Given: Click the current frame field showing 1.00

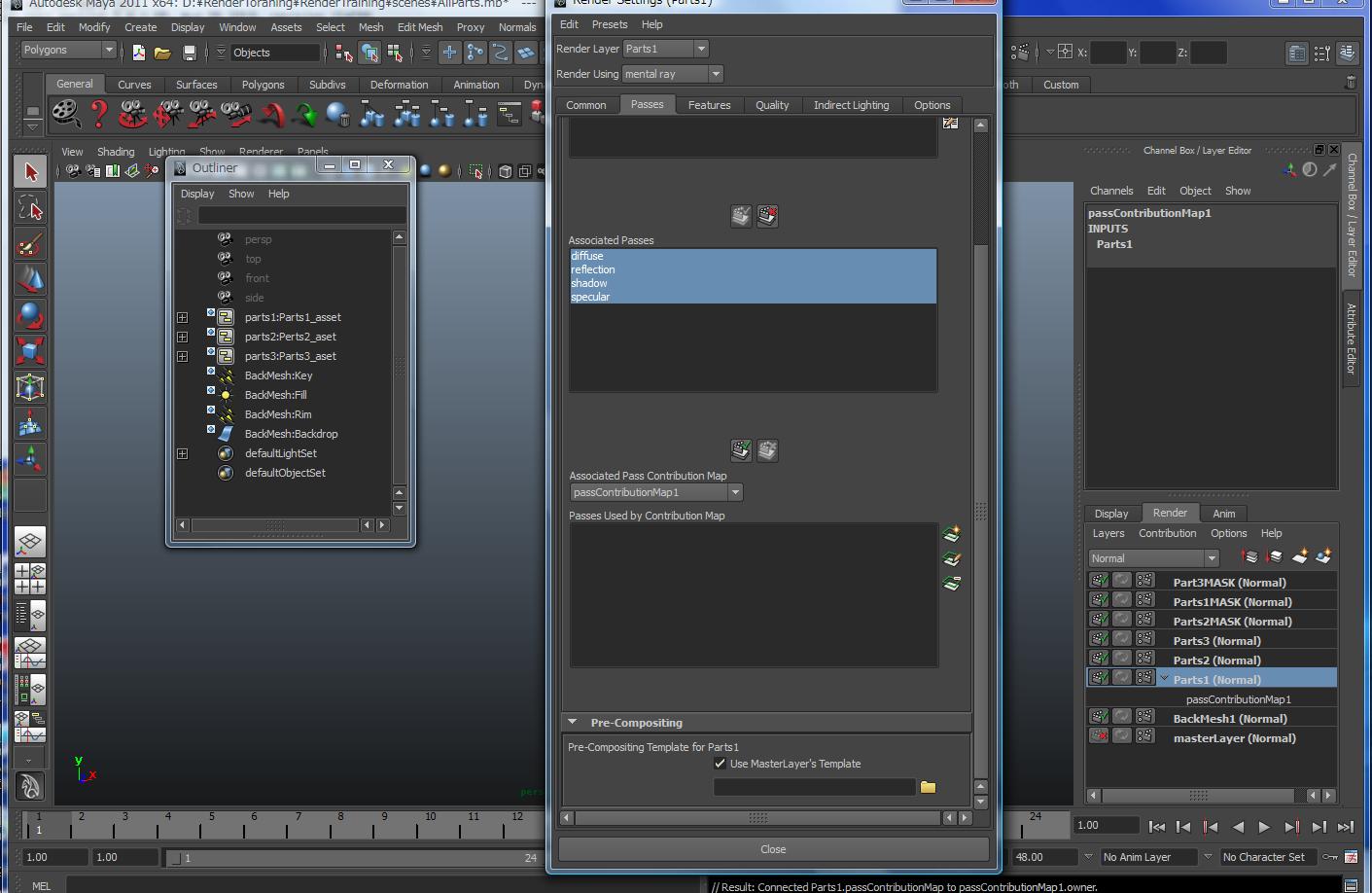Looking at the screenshot, I should click(x=1107, y=825).
